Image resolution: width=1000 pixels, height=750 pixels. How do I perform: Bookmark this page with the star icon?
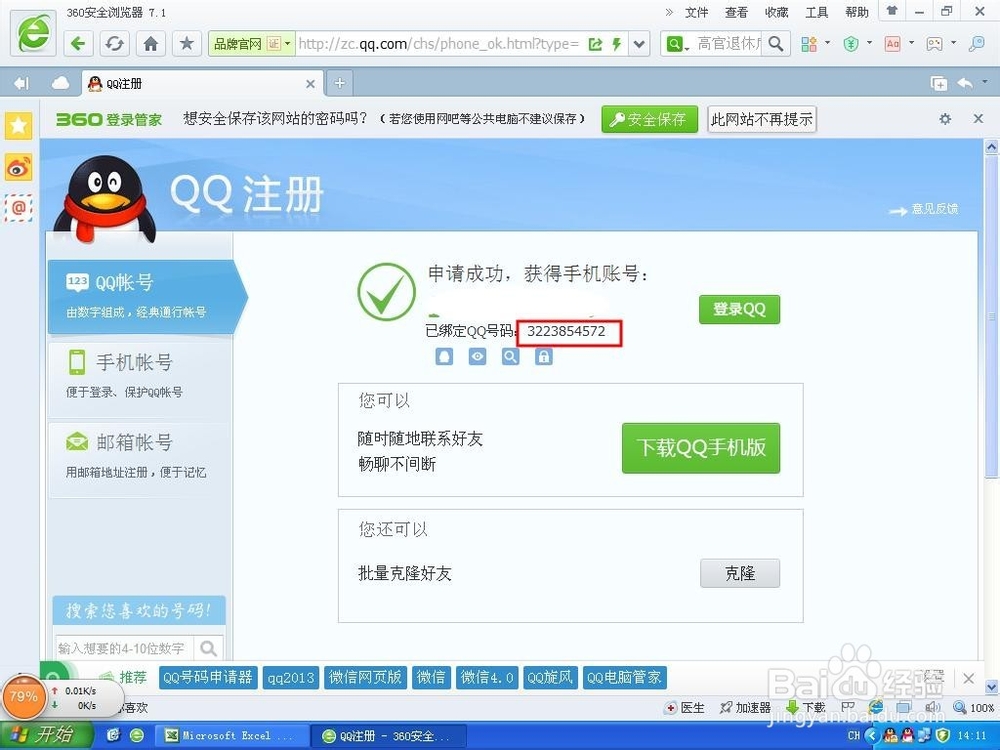tap(186, 43)
